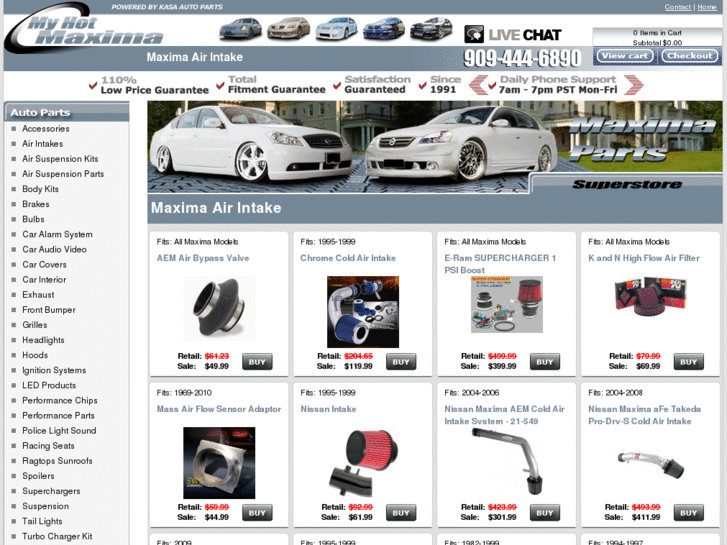Browse Exhaust category
Viewport: 727px width, 545px height.
click(x=38, y=295)
